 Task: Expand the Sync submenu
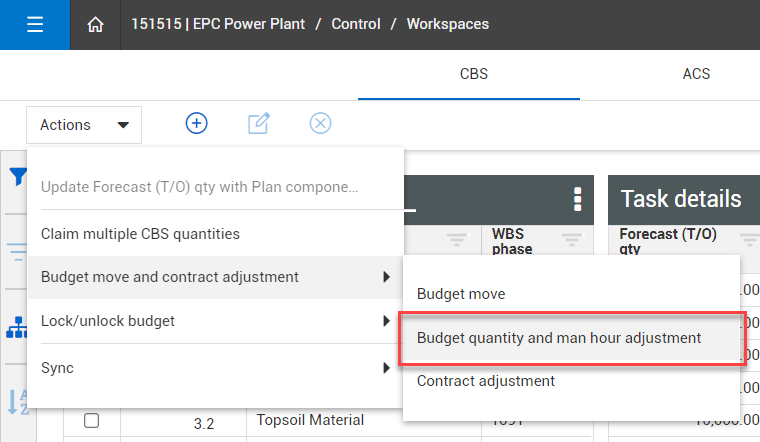(215, 368)
